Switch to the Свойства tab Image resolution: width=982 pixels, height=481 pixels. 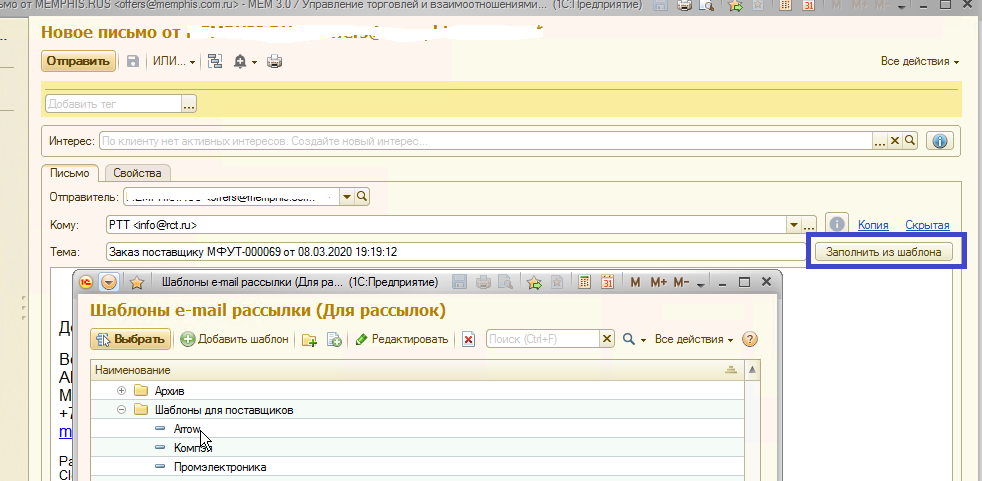tap(137, 173)
